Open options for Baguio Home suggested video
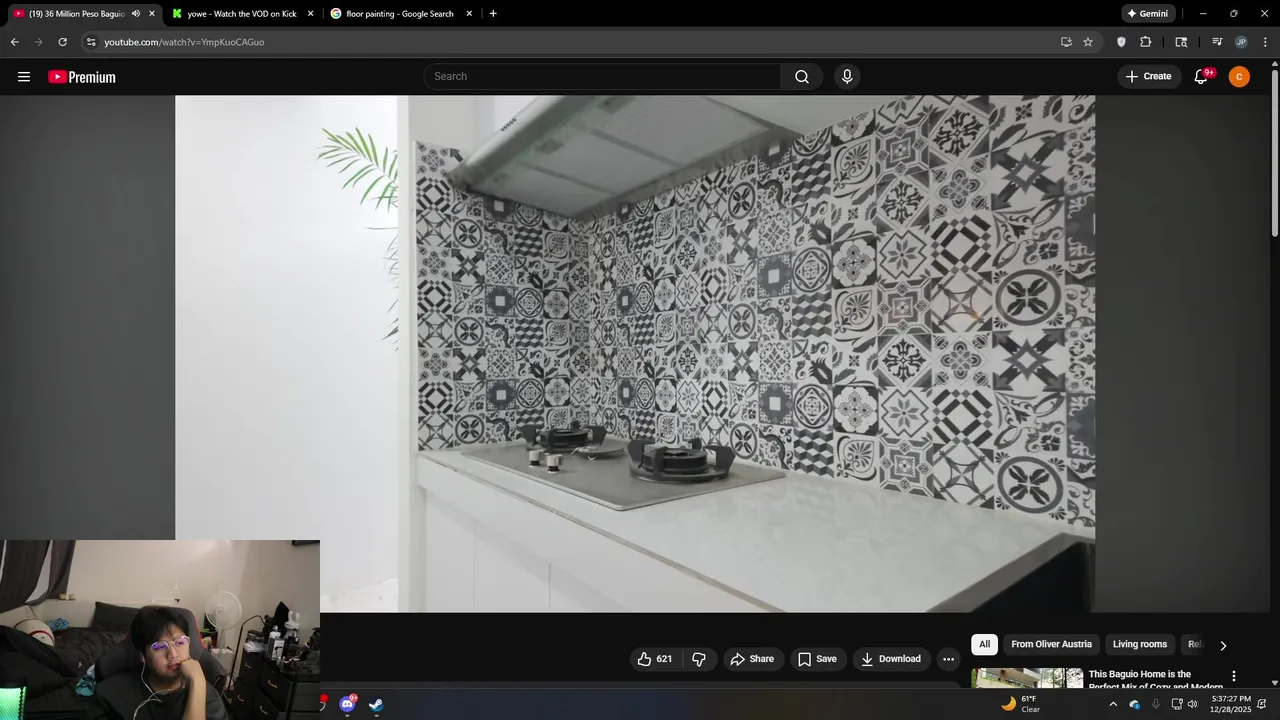Screen dimensions: 1280x720 [x=1233, y=676]
